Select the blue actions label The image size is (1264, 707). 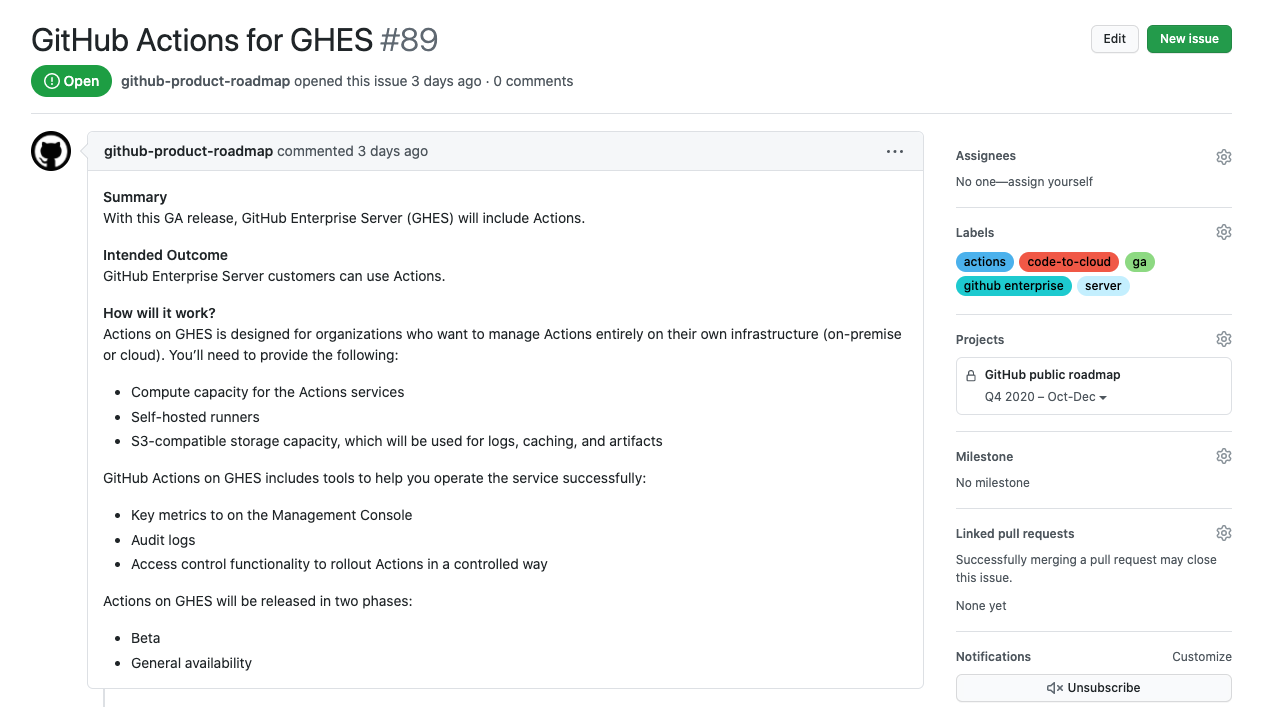pyautogui.click(x=985, y=262)
